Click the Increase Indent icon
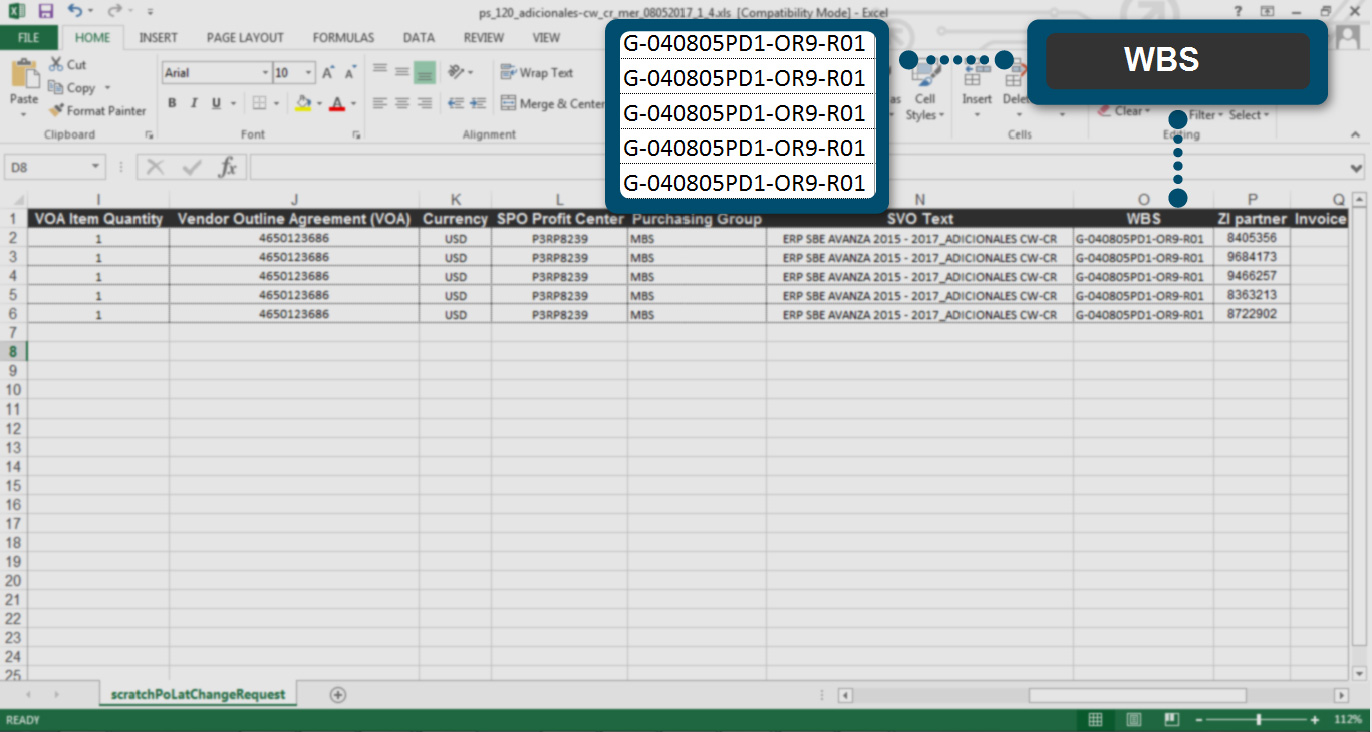 pos(478,103)
